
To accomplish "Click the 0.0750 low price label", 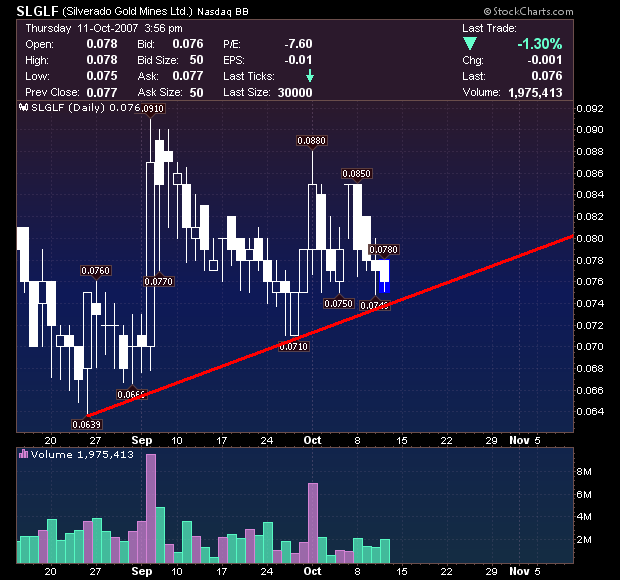I will pyautogui.click(x=338, y=304).
